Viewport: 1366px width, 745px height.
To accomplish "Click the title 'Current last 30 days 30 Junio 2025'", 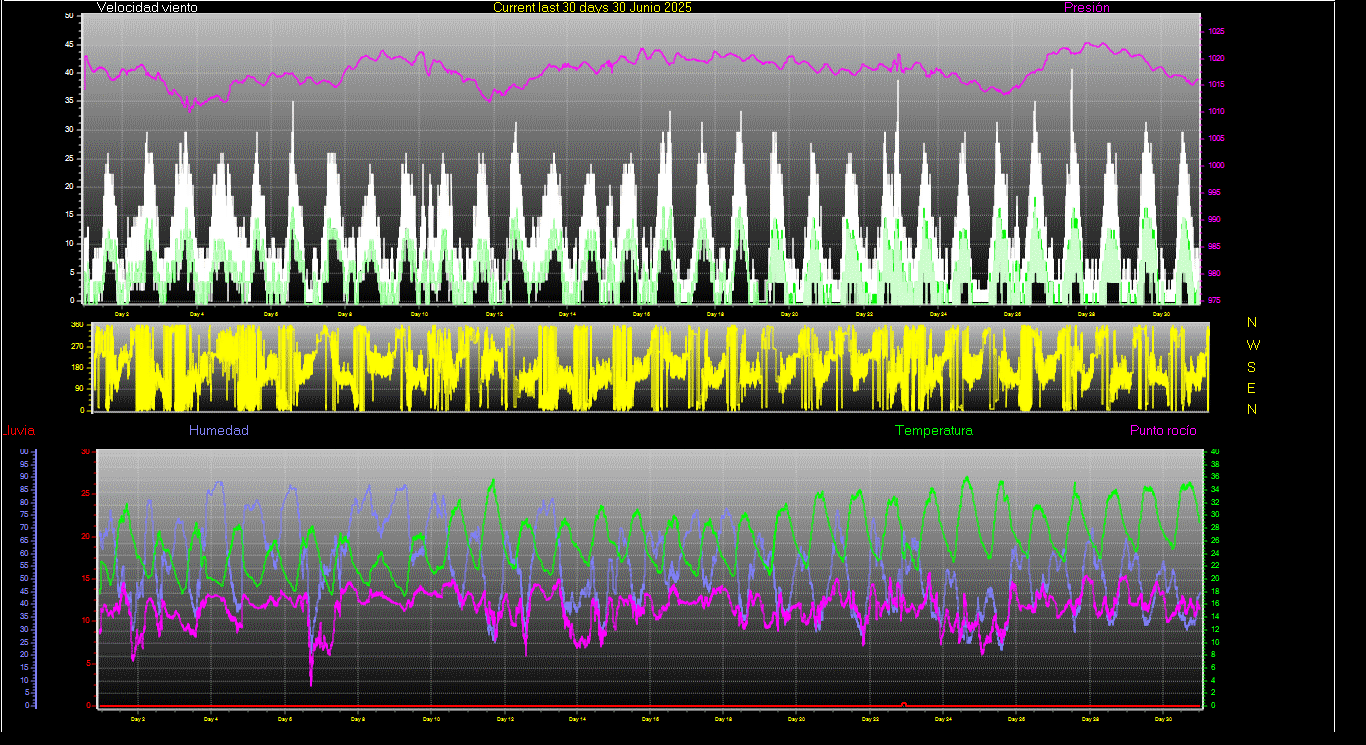I will click(x=592, y=8).
